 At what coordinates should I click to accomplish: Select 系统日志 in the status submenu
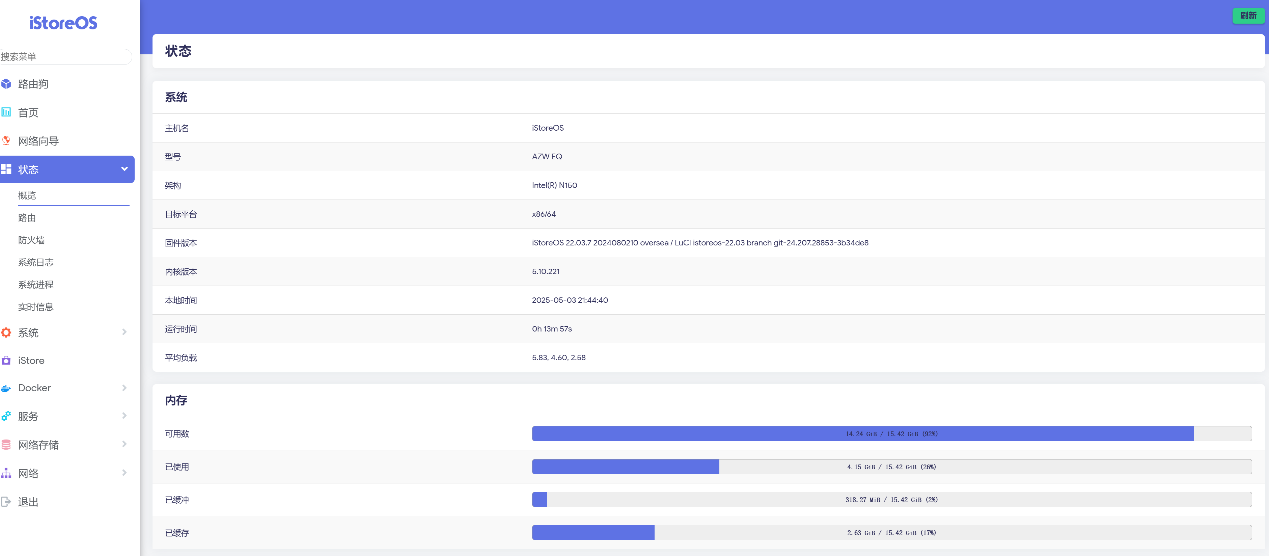(36, 262)
